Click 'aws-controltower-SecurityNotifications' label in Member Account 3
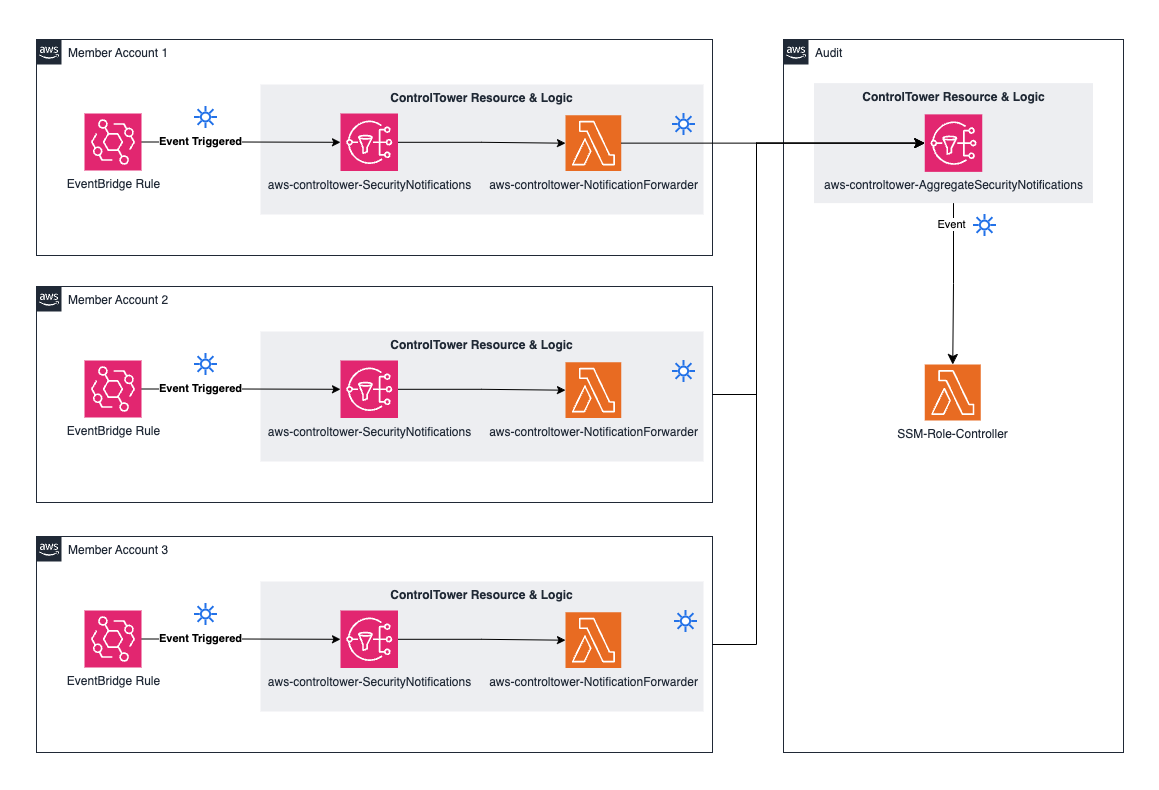This screenshot has width=1159, height=790. (369, 681)
